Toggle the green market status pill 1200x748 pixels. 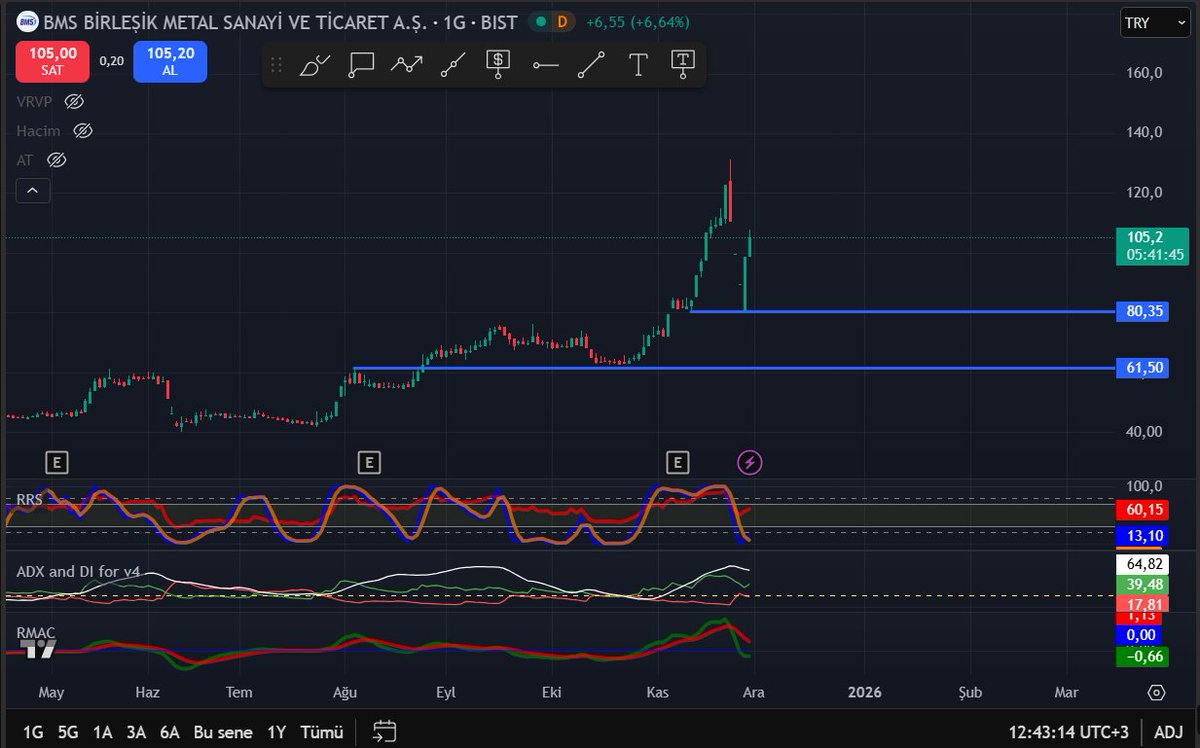pyautogui.click(x=540, y=21)
